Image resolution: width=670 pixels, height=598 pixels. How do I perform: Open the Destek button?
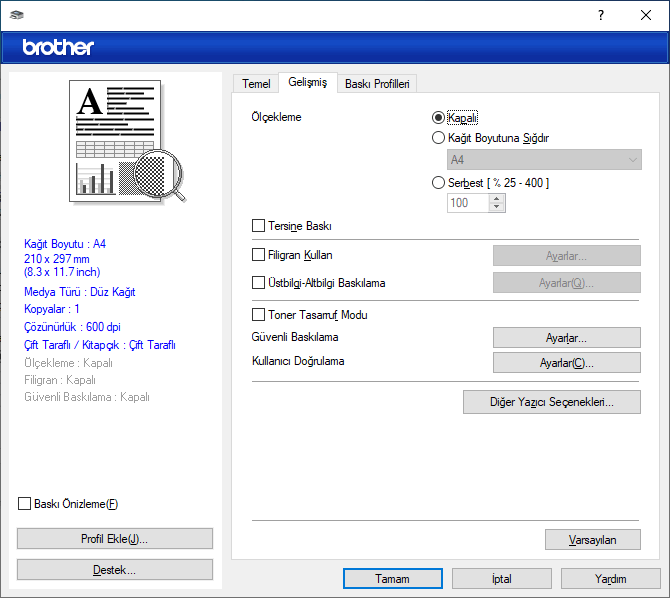[115, 570]
